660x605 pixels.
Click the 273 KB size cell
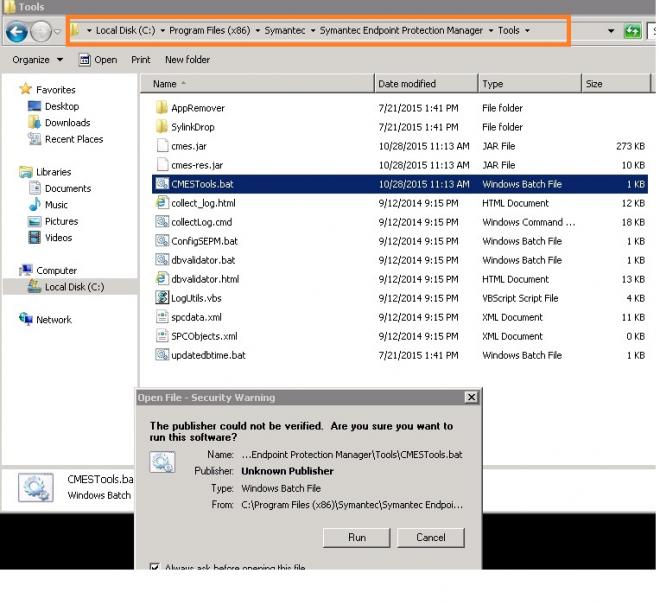click(630, 146)
